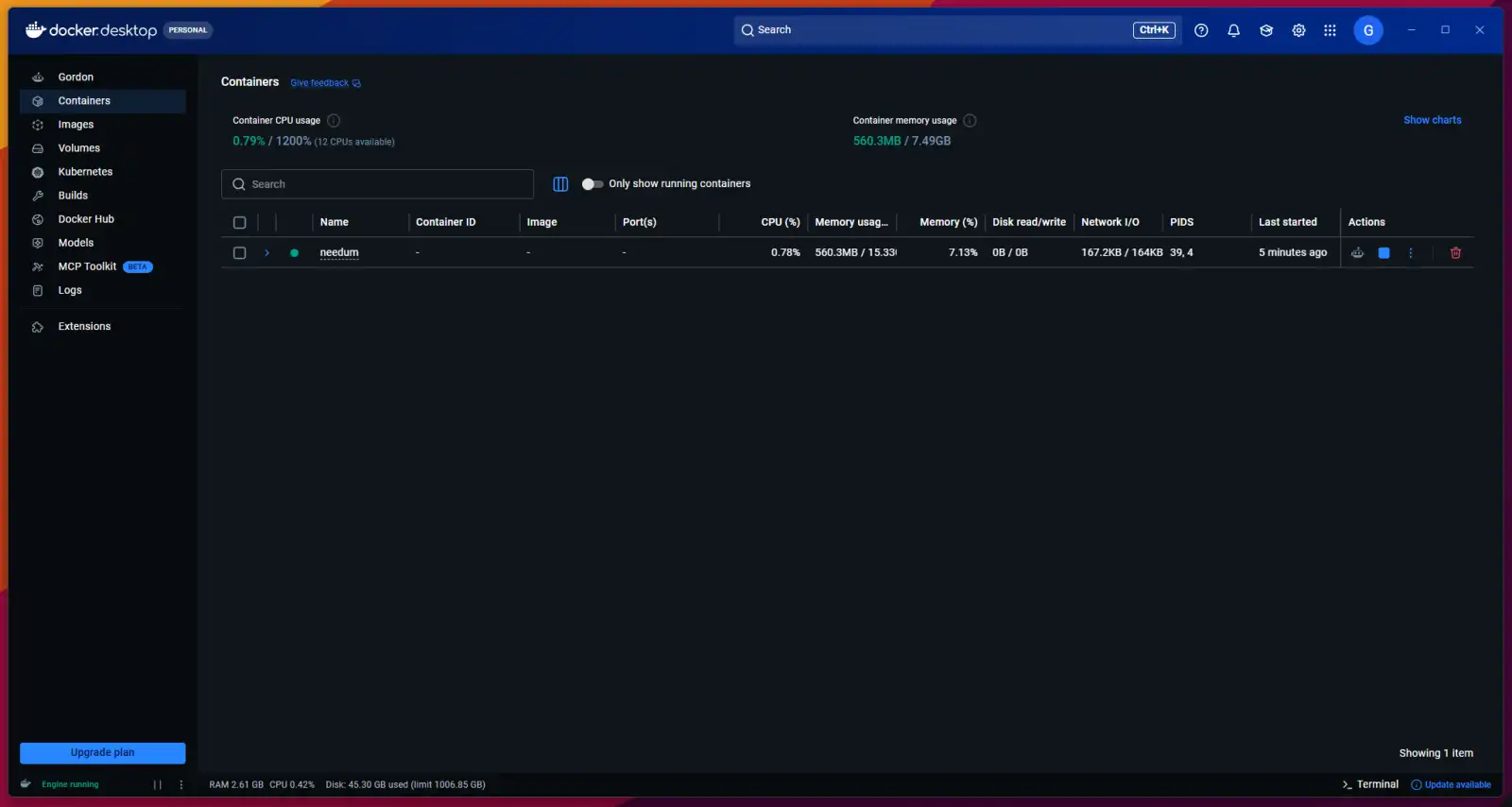The height and width of the screenshot is (807, 1512).
Task: Open Kubernetes section in sidebar
Action: (102, 172)
